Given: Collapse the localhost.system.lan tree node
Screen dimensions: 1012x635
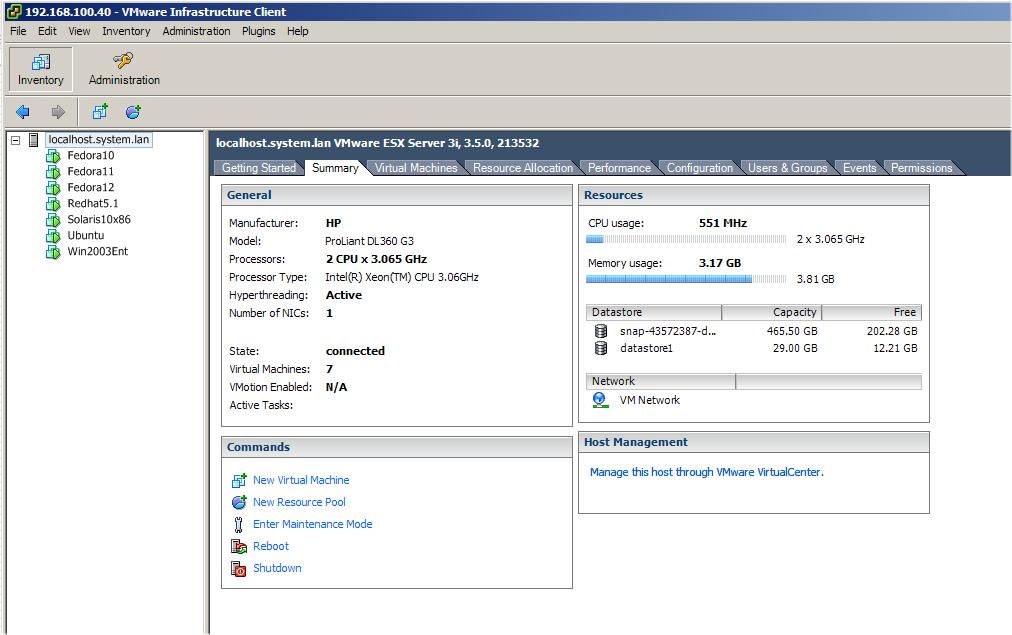Looking at the screenshot, I should pos(15,139).
